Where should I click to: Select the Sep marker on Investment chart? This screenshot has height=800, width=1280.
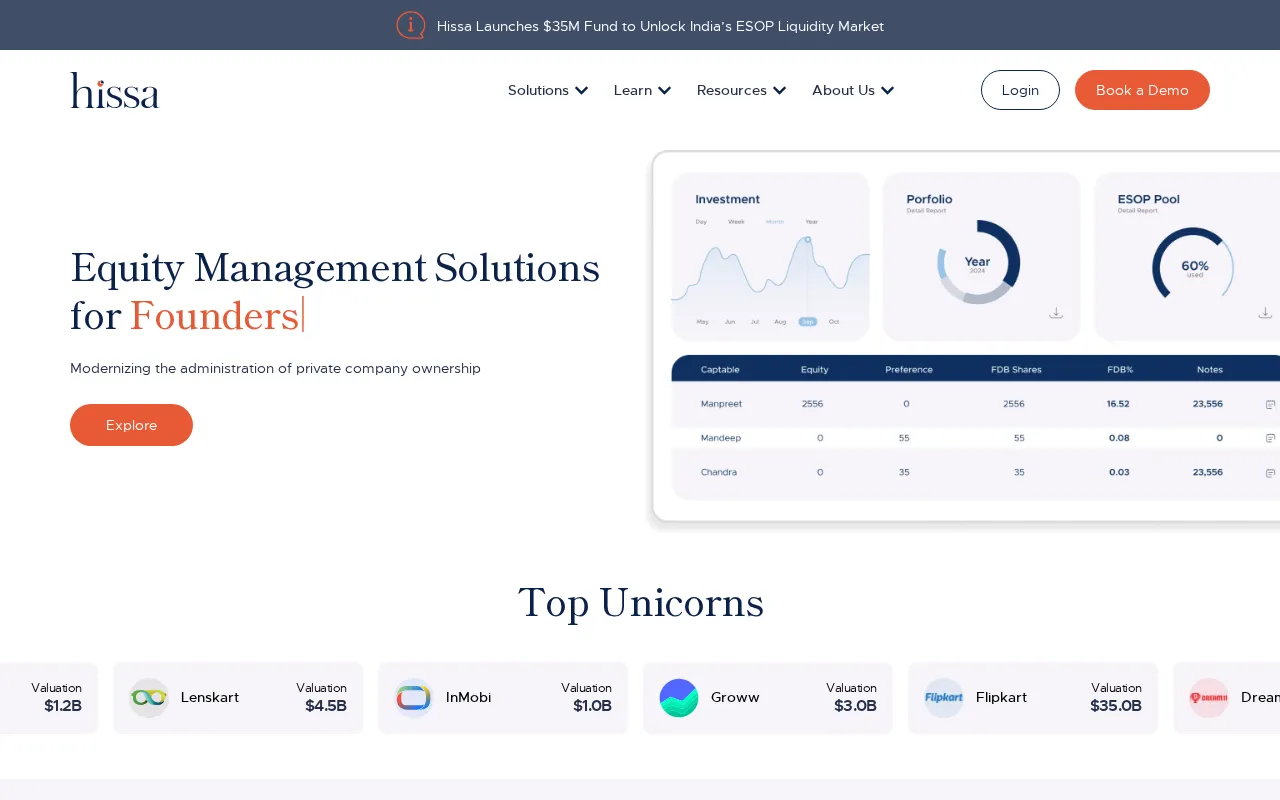pos(807,322)
